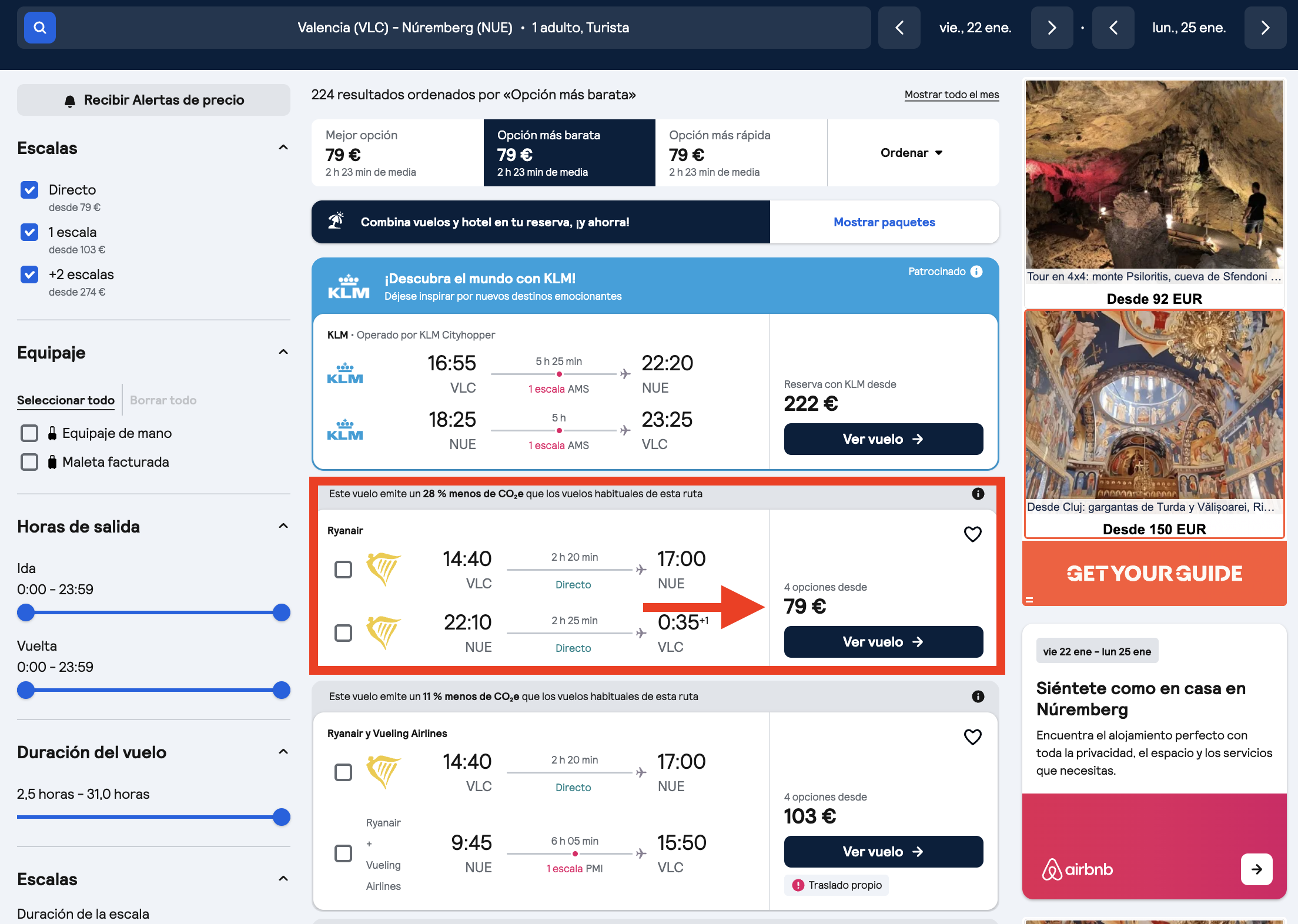Click the bell icon for price alerts
Screen dimensions: 1298x924
tap(70, 101)
